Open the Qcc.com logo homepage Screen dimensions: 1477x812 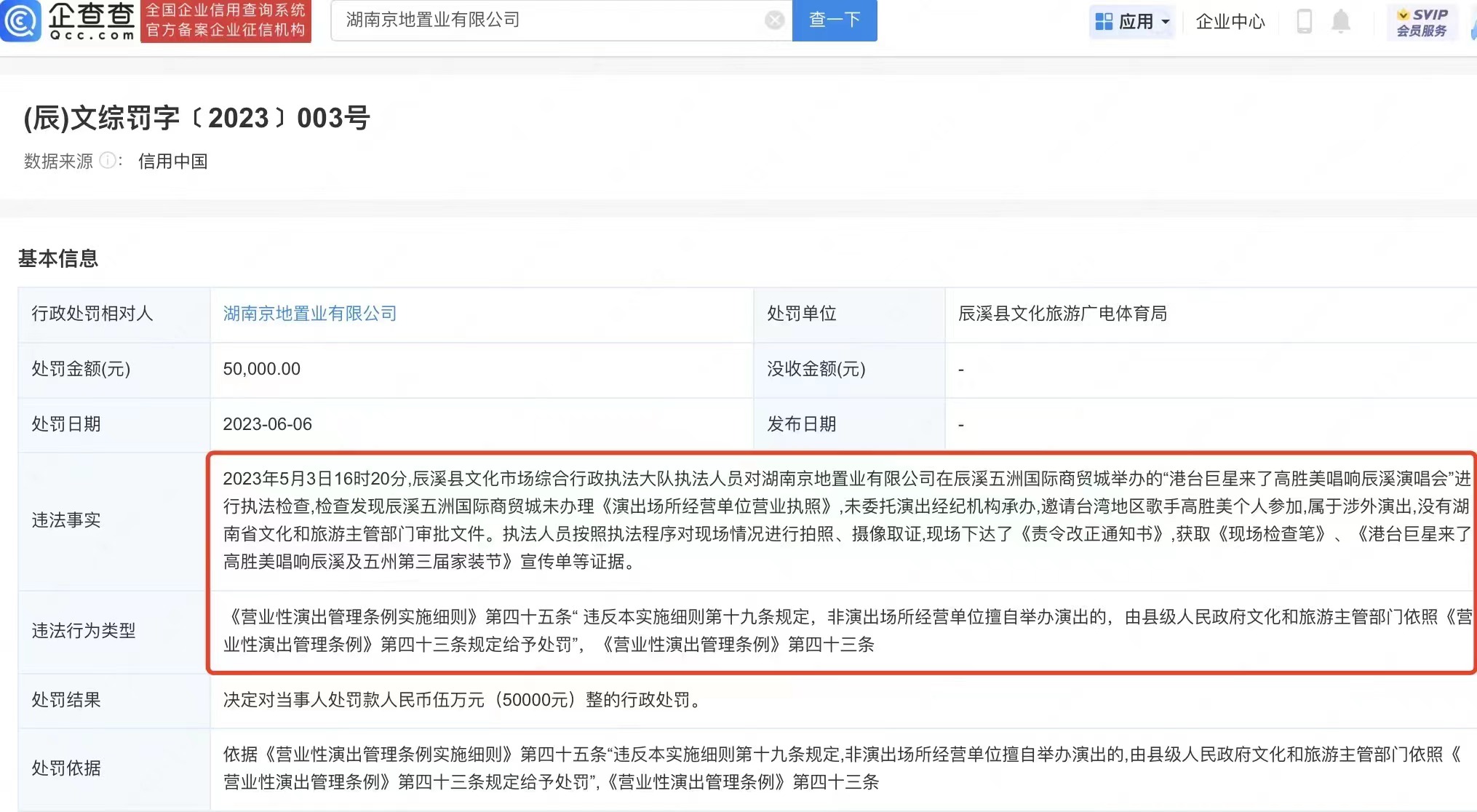point(68,20)
